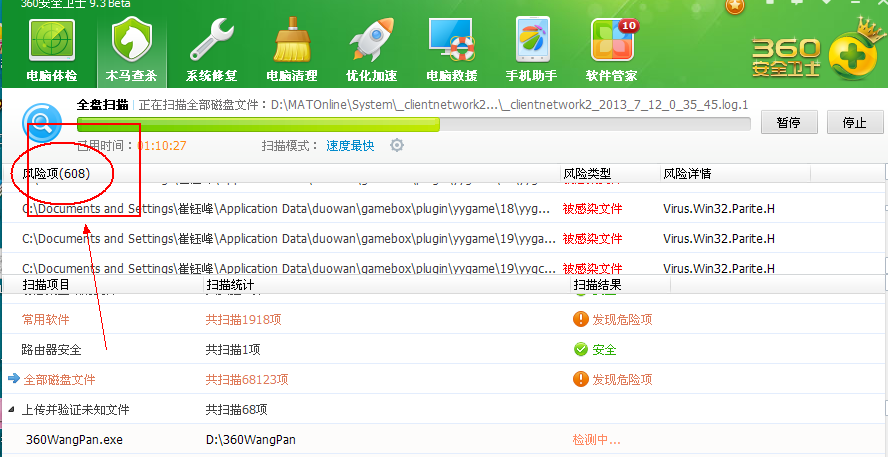This screenshot has height=457, width=888.
Task: Click 发现危险项 result in 全部磁盘文件 row
Action: point(622,379)
